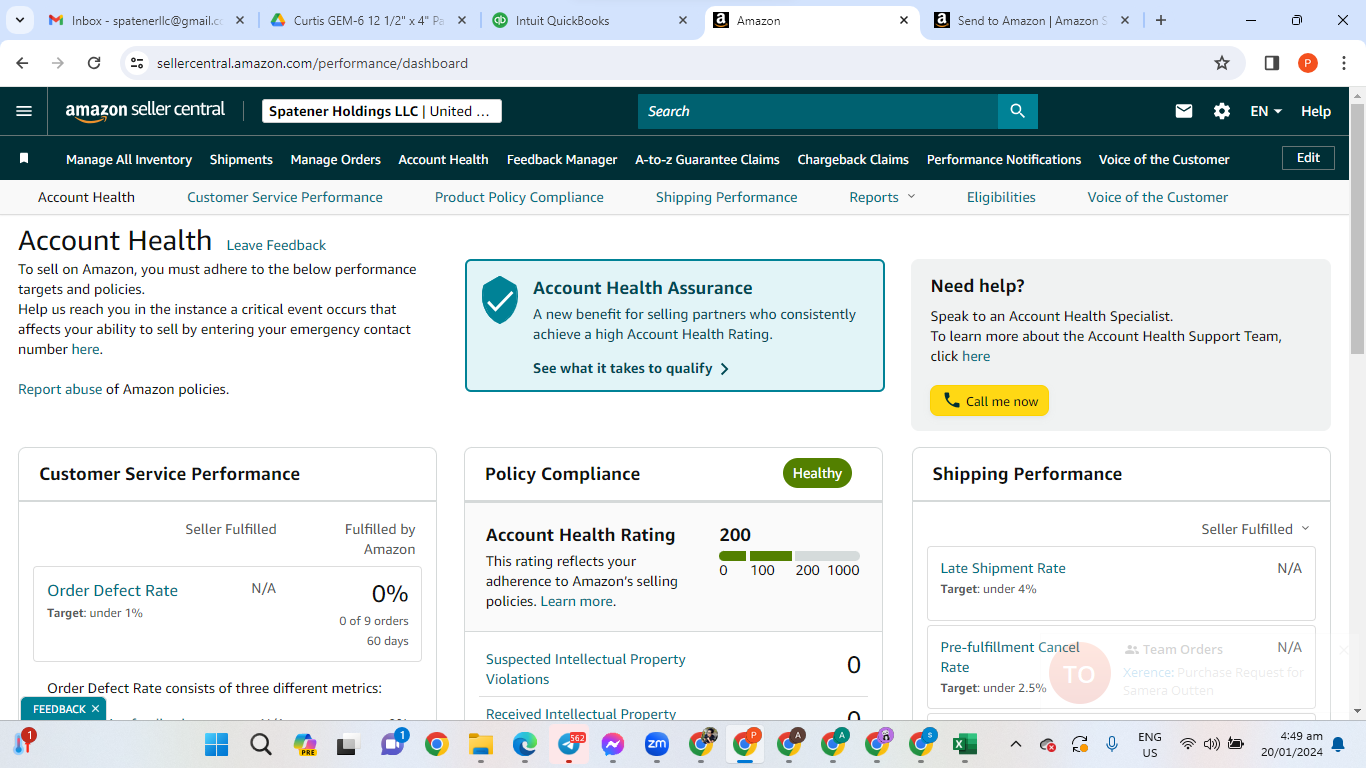
Task: Open the Seller Fulfilled dropdown in Shipping Performance
Action: tap(1255, 529)
